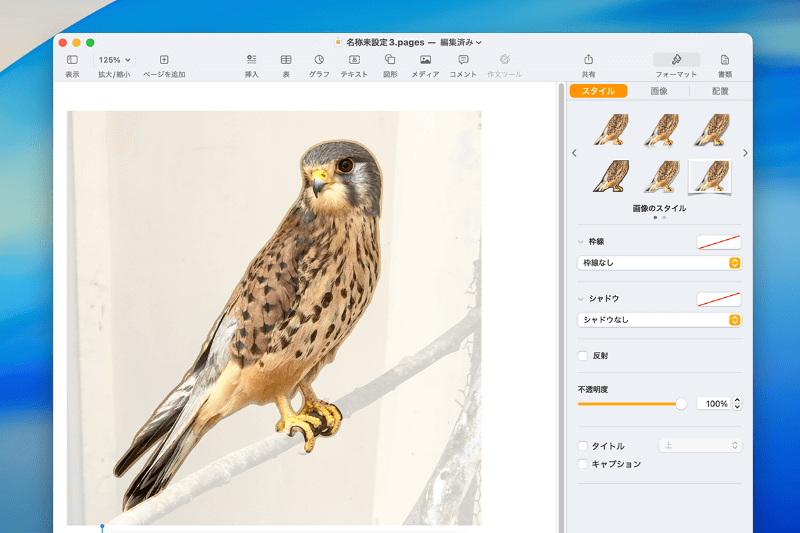Select the kestrel bird image on page
Screen dimensions: 800x533
point(274,318)
